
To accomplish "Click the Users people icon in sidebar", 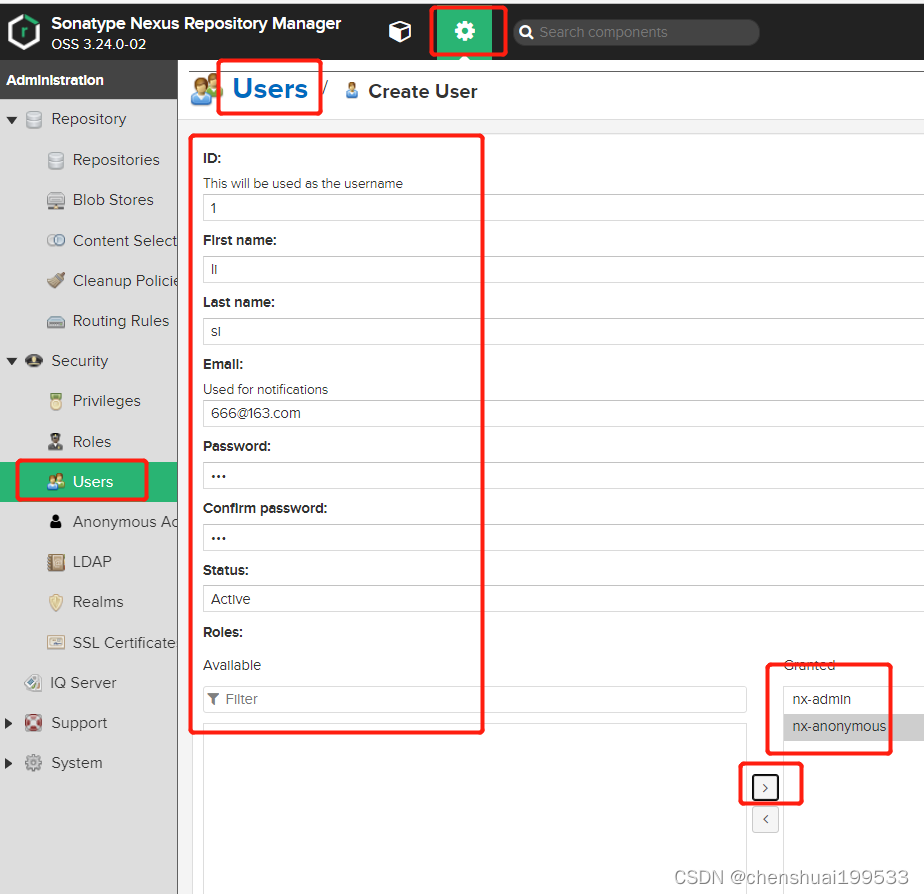I will [x=56, y=481].
